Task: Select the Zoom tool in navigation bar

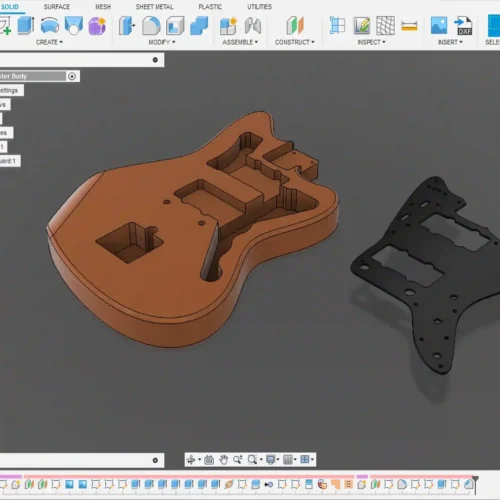Action: tap(238, 460)
